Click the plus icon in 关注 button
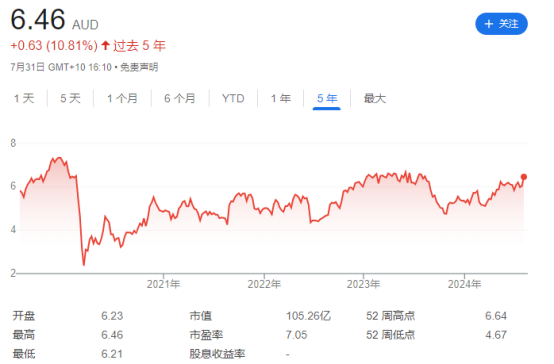 [489, 24]
